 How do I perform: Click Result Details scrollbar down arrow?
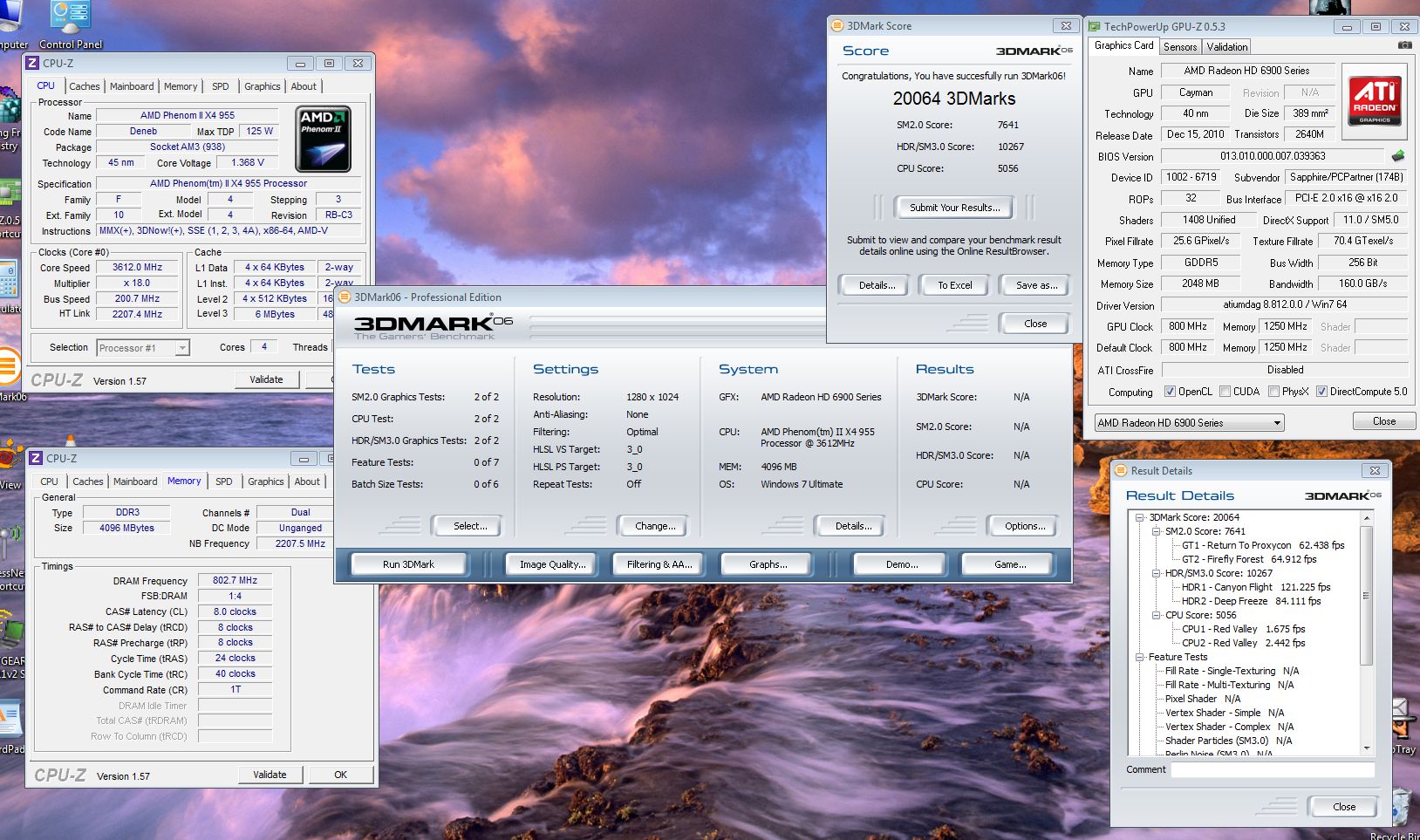coord(1366,748)
